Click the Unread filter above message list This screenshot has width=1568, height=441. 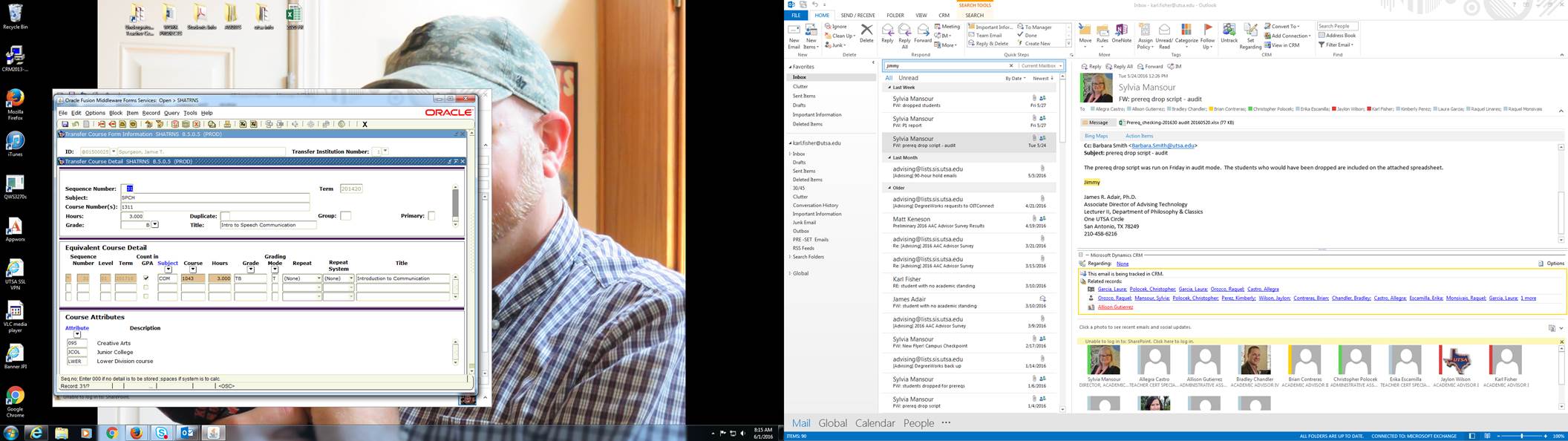point(908,78)
